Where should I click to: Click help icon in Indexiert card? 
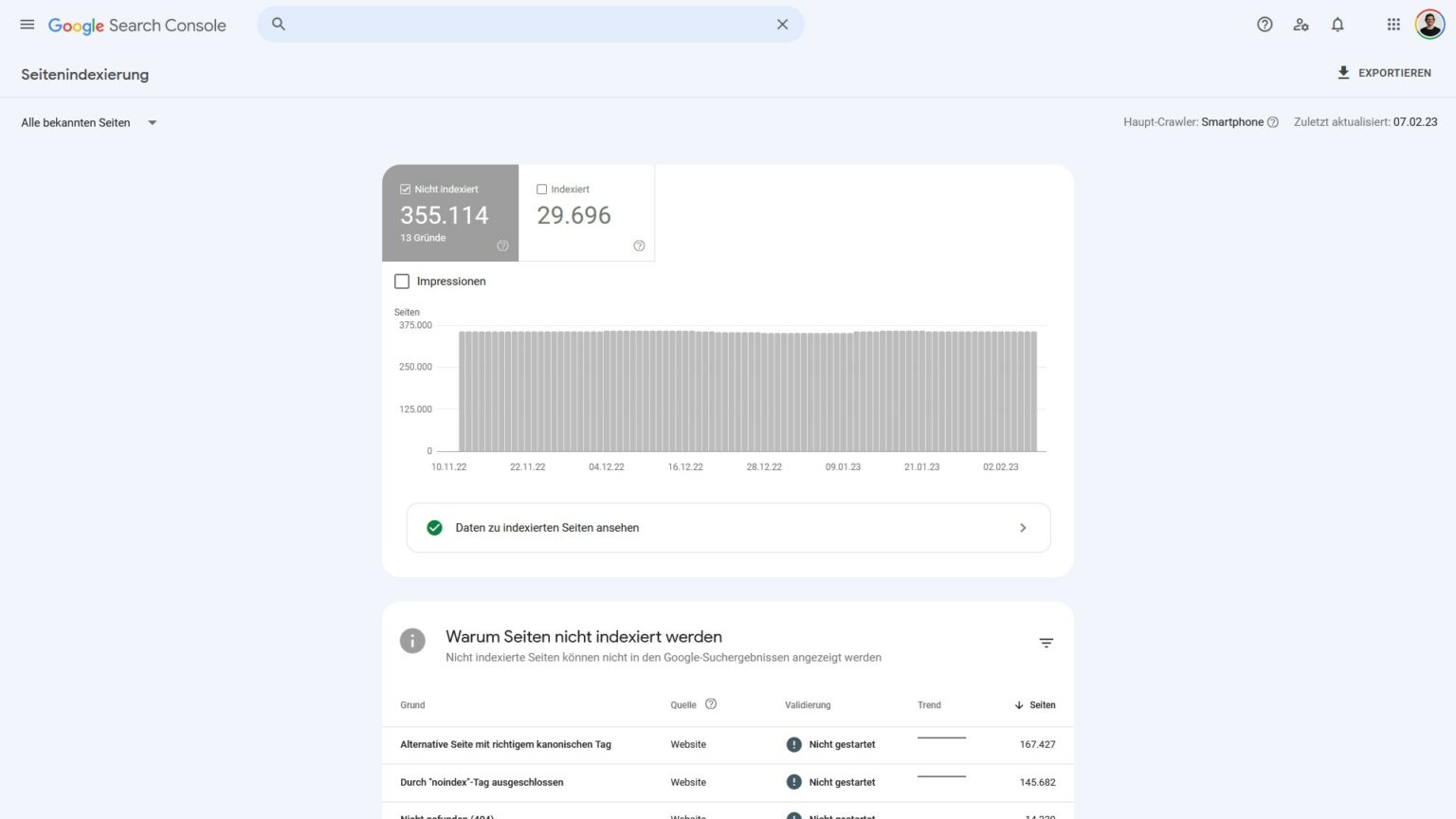coord(639,246)
